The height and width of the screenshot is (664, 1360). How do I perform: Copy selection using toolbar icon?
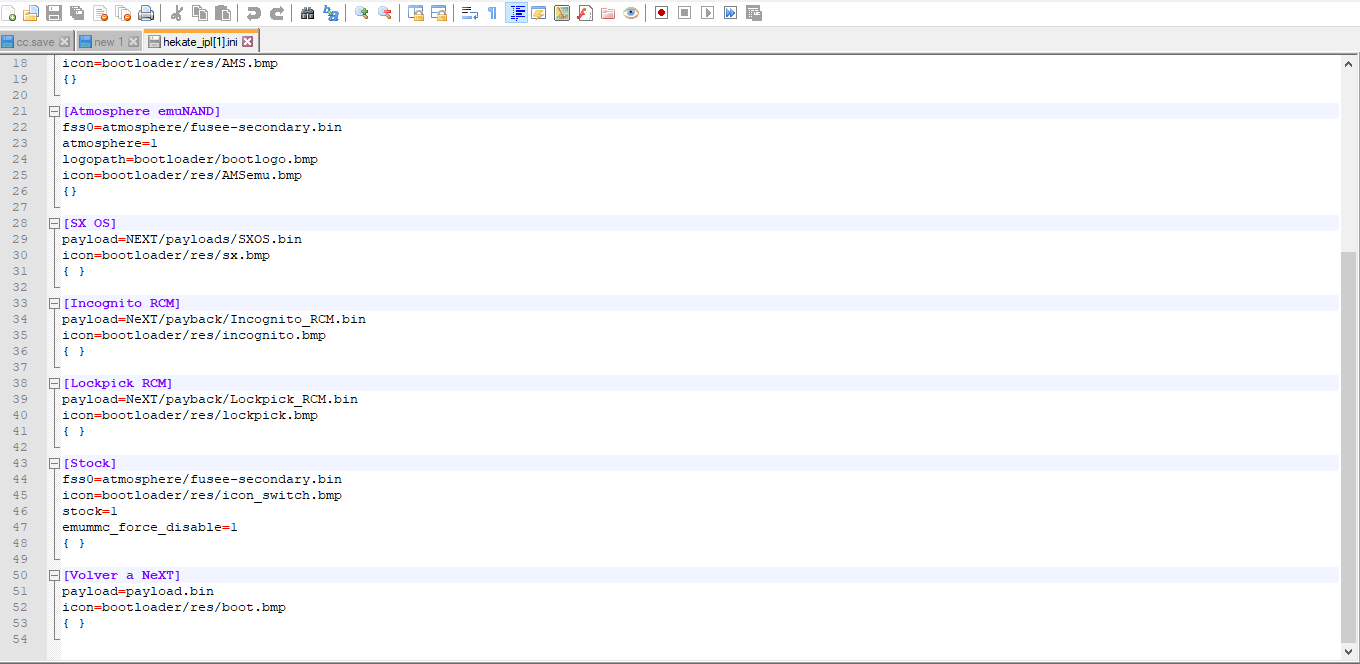(x=200, y=13)
